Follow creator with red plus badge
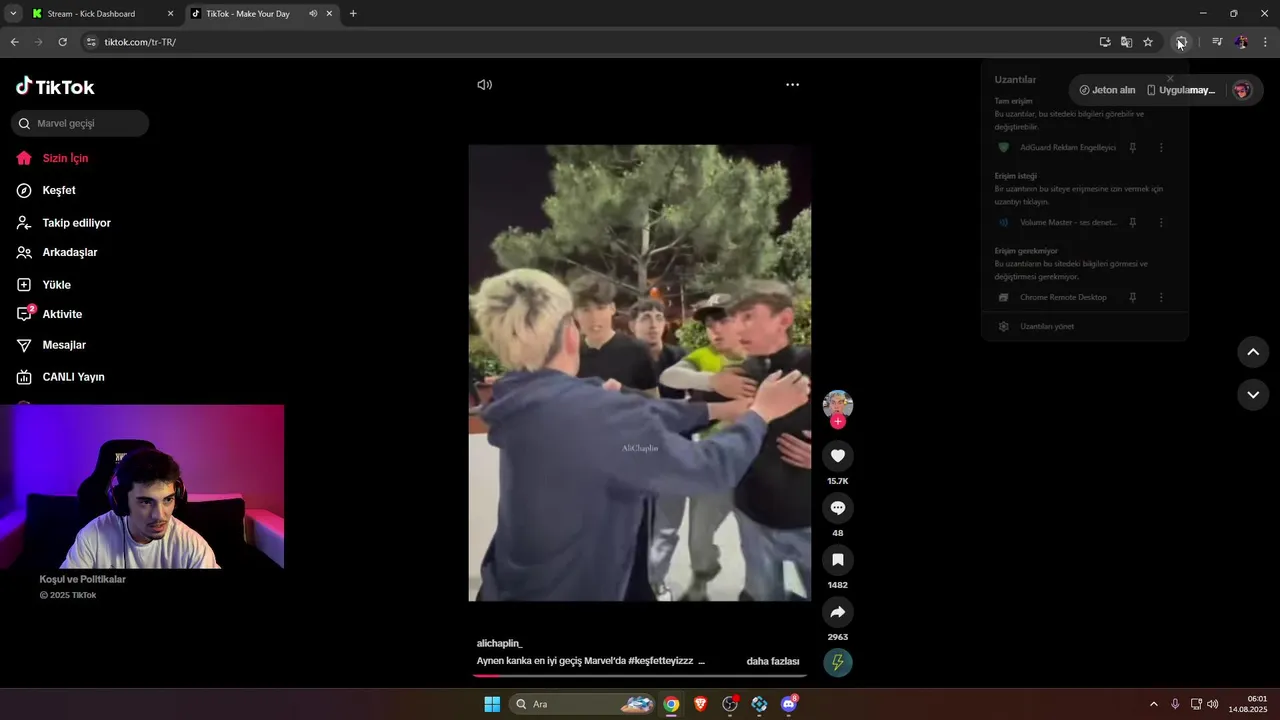This screenshot has width=1280, height=720. [x=838, y=422]
